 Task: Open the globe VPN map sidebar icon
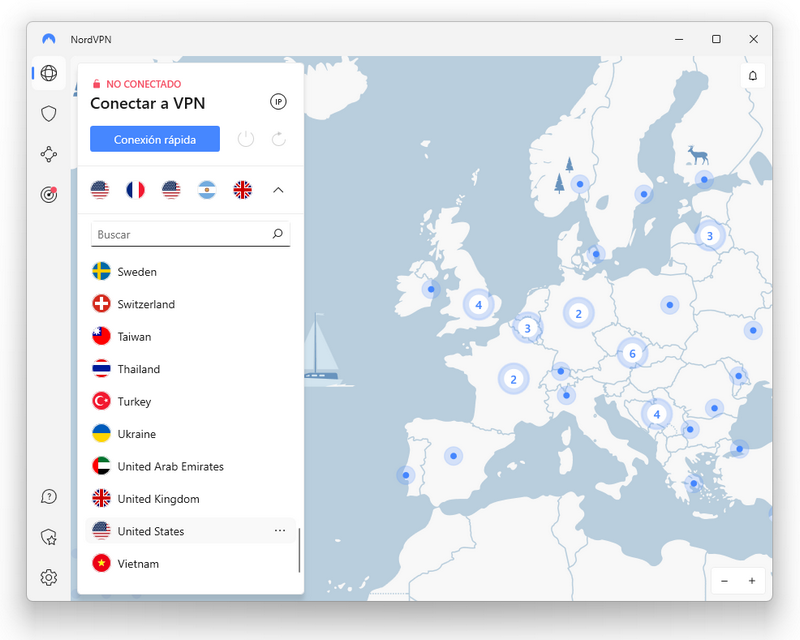pyautogui.click(x=49, y=73)
